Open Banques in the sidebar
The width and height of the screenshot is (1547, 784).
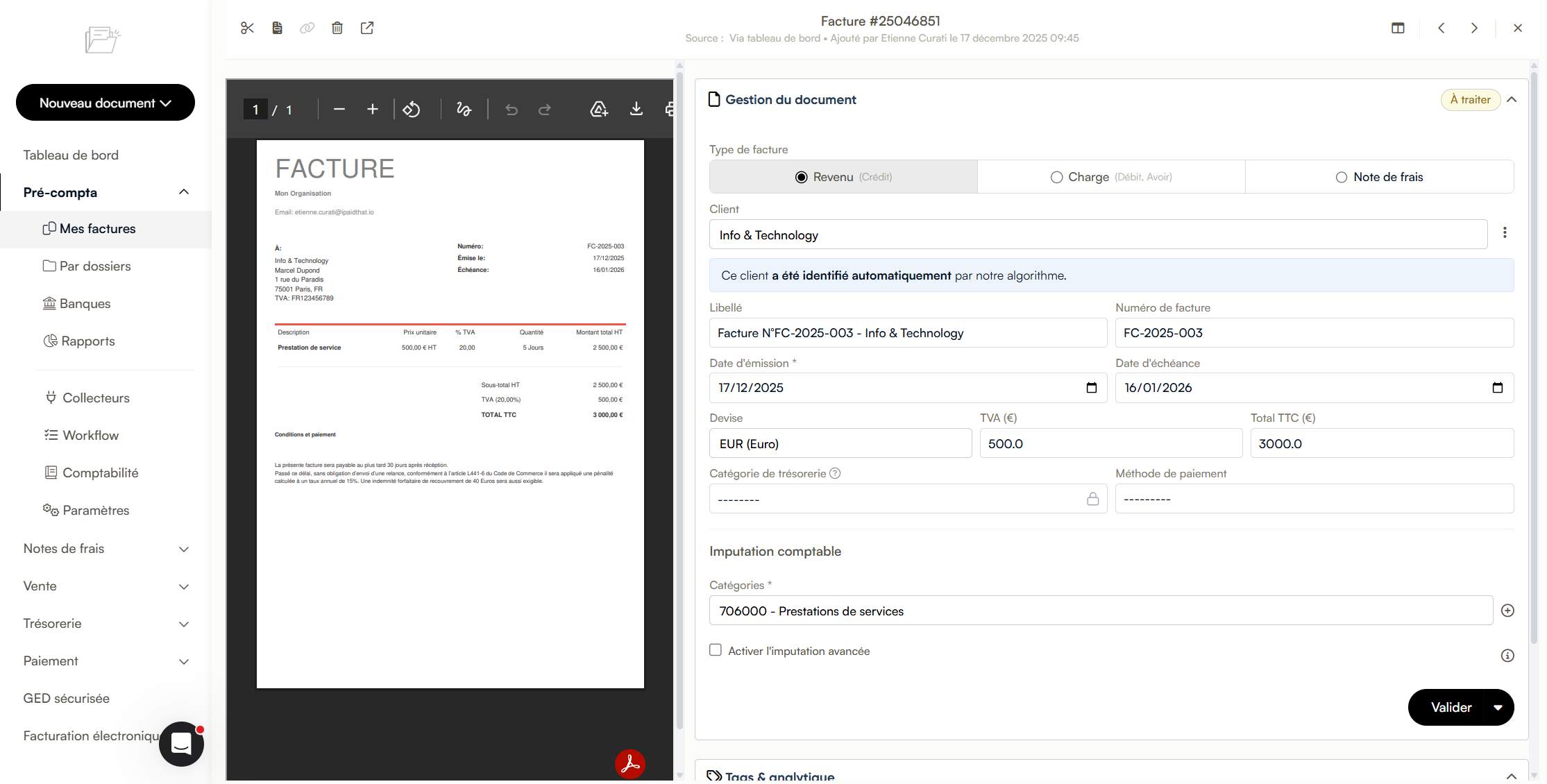(85, 303)
